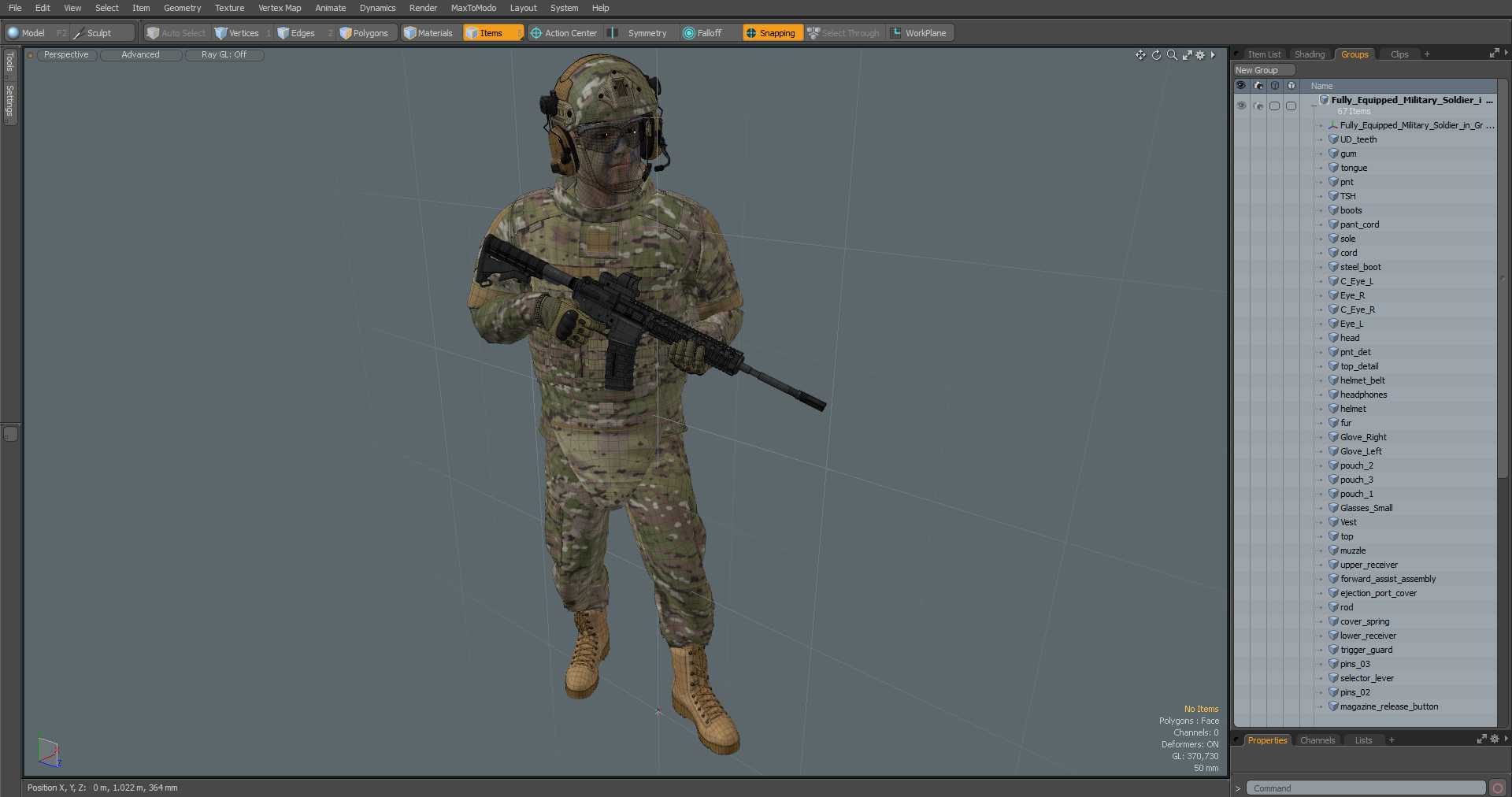Open the Perspective view dropdown

click(66, 55)
